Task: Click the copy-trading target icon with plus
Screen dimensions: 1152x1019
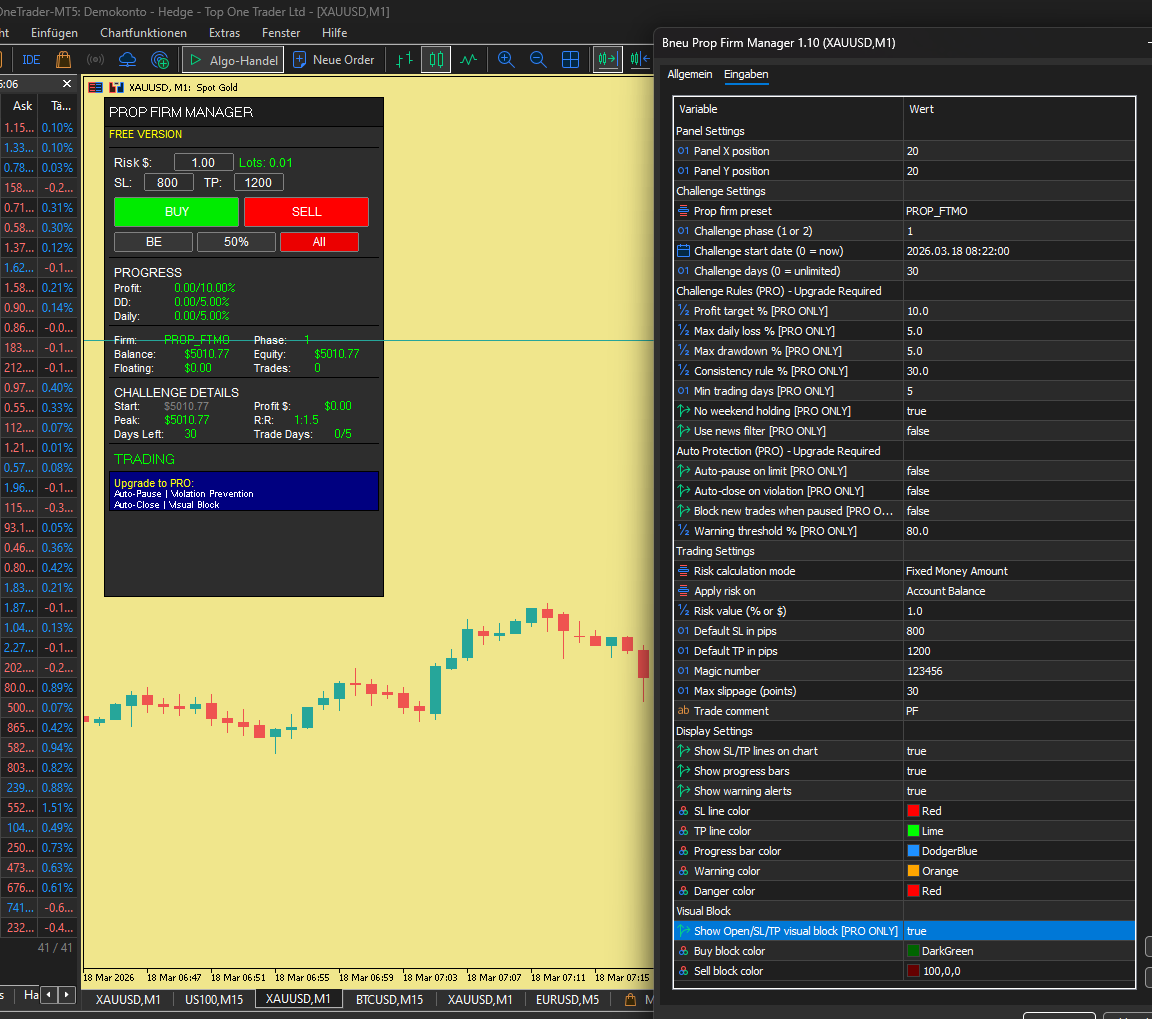Action: (159, 60)
